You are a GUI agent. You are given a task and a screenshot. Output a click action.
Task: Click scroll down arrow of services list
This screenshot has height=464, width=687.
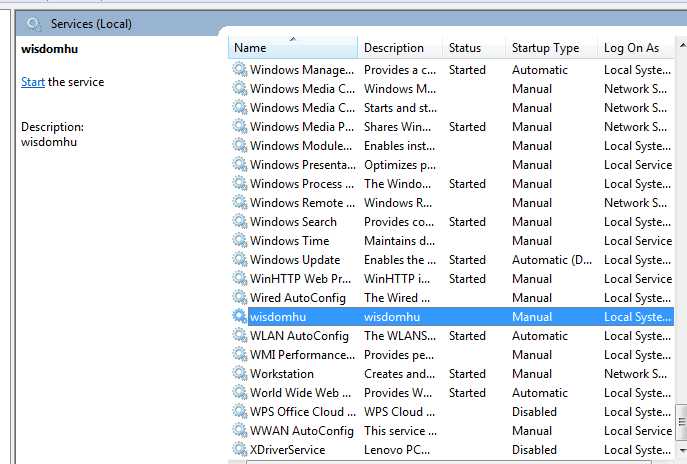[x=682, y=450]
